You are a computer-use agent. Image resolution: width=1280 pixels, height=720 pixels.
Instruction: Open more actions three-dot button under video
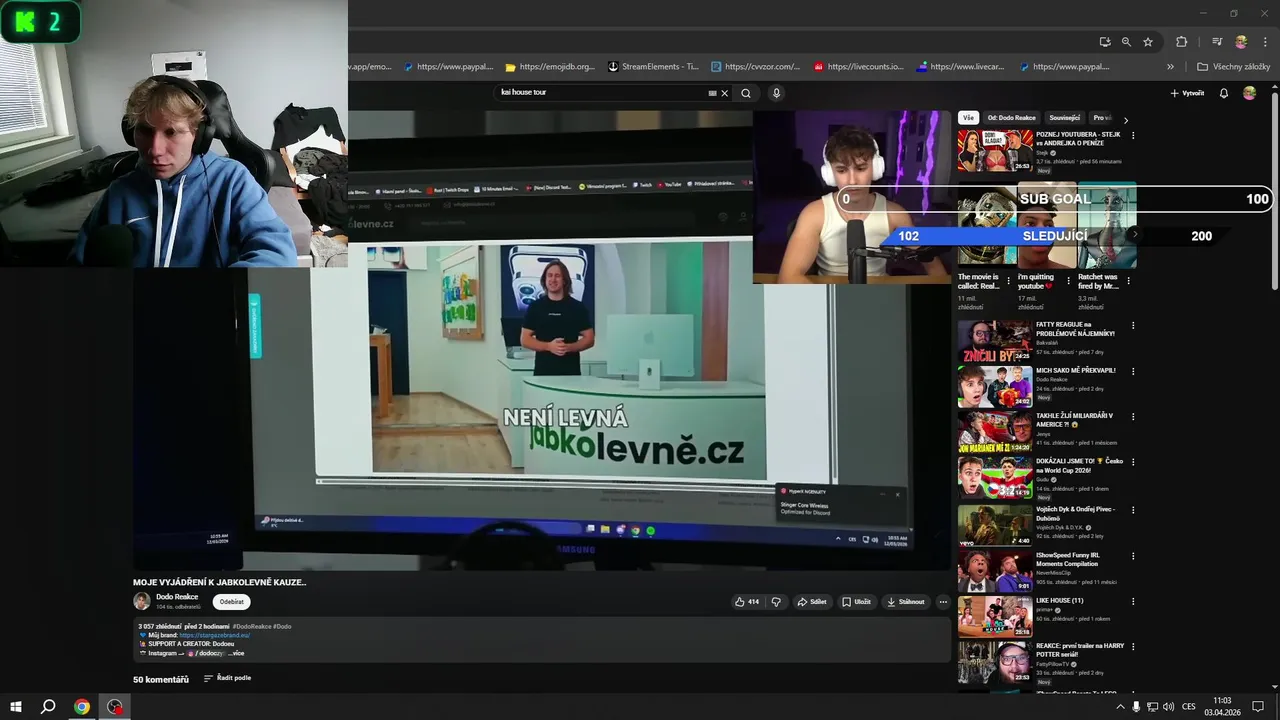942,602
